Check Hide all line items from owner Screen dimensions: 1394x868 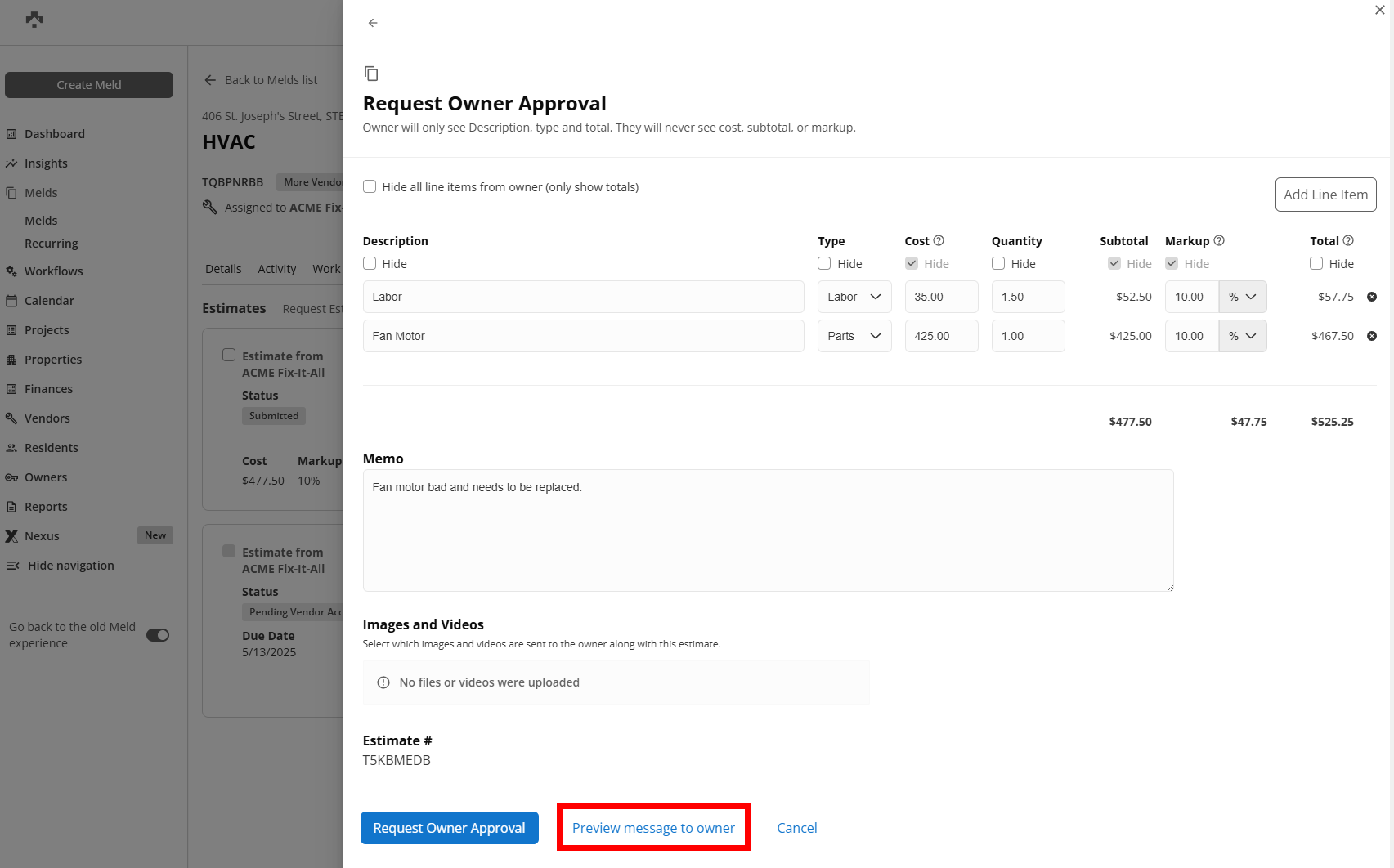370,186
